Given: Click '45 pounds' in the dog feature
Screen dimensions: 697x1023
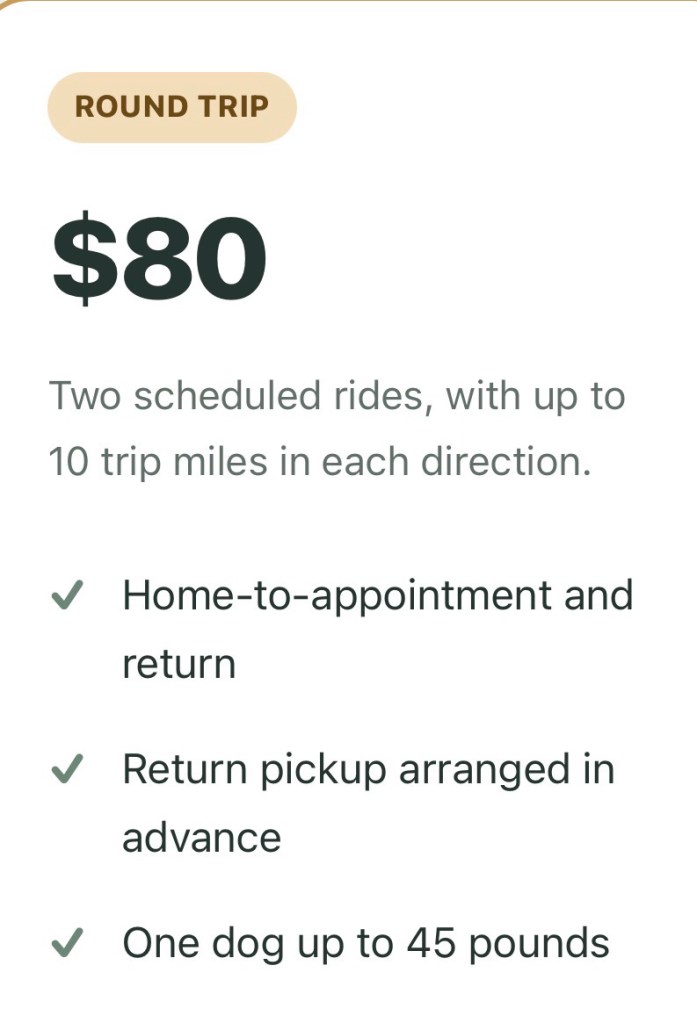Looking at the screenshot, I should click(x=508, y=944).
